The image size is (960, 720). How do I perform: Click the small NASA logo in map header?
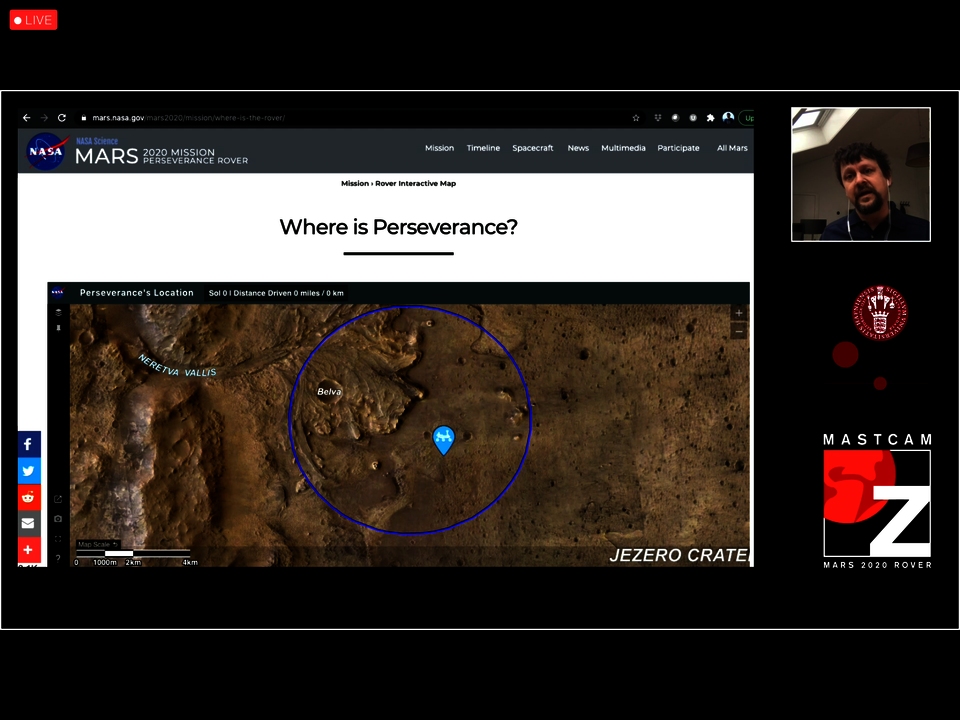pyautogui.click(x=58, y=293)
